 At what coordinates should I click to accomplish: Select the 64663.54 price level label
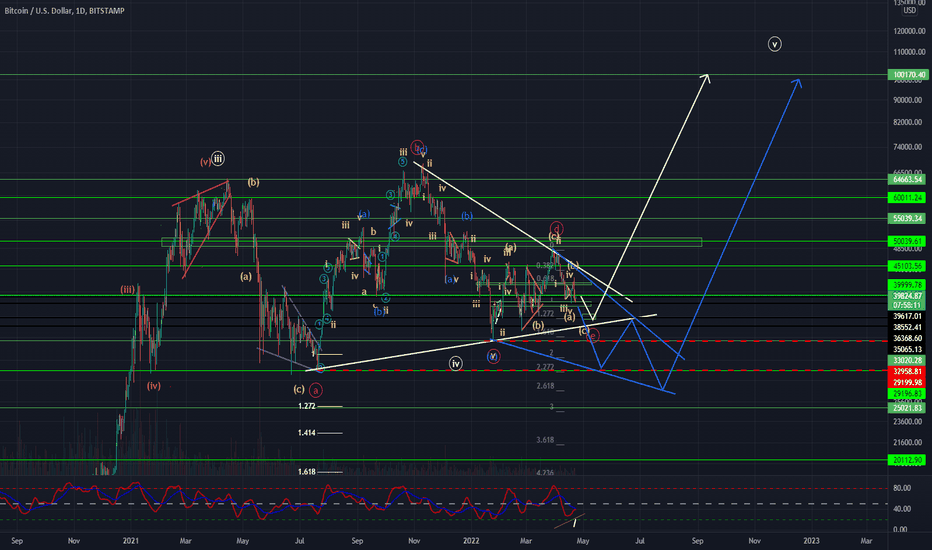[907, 179]
